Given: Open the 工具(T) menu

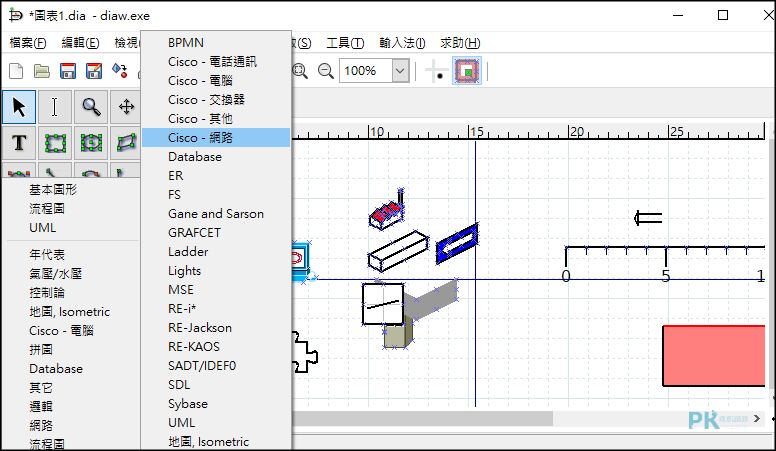Looking at the screenshot, I should 345,43.
